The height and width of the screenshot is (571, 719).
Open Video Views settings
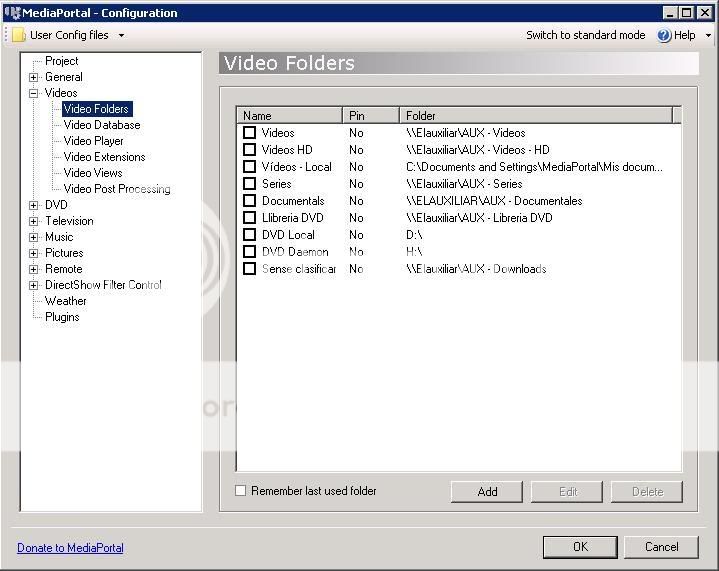click(x=93, y=173)
